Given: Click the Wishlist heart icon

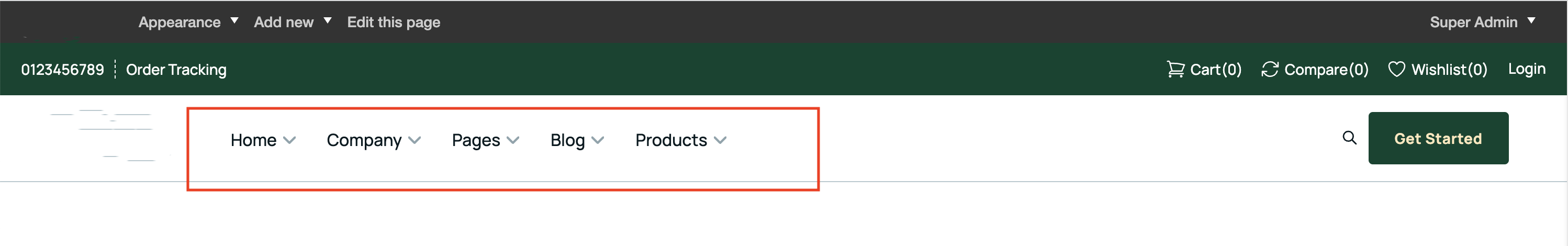Looking at the screenshot, I should click(x=1396, y=69).
